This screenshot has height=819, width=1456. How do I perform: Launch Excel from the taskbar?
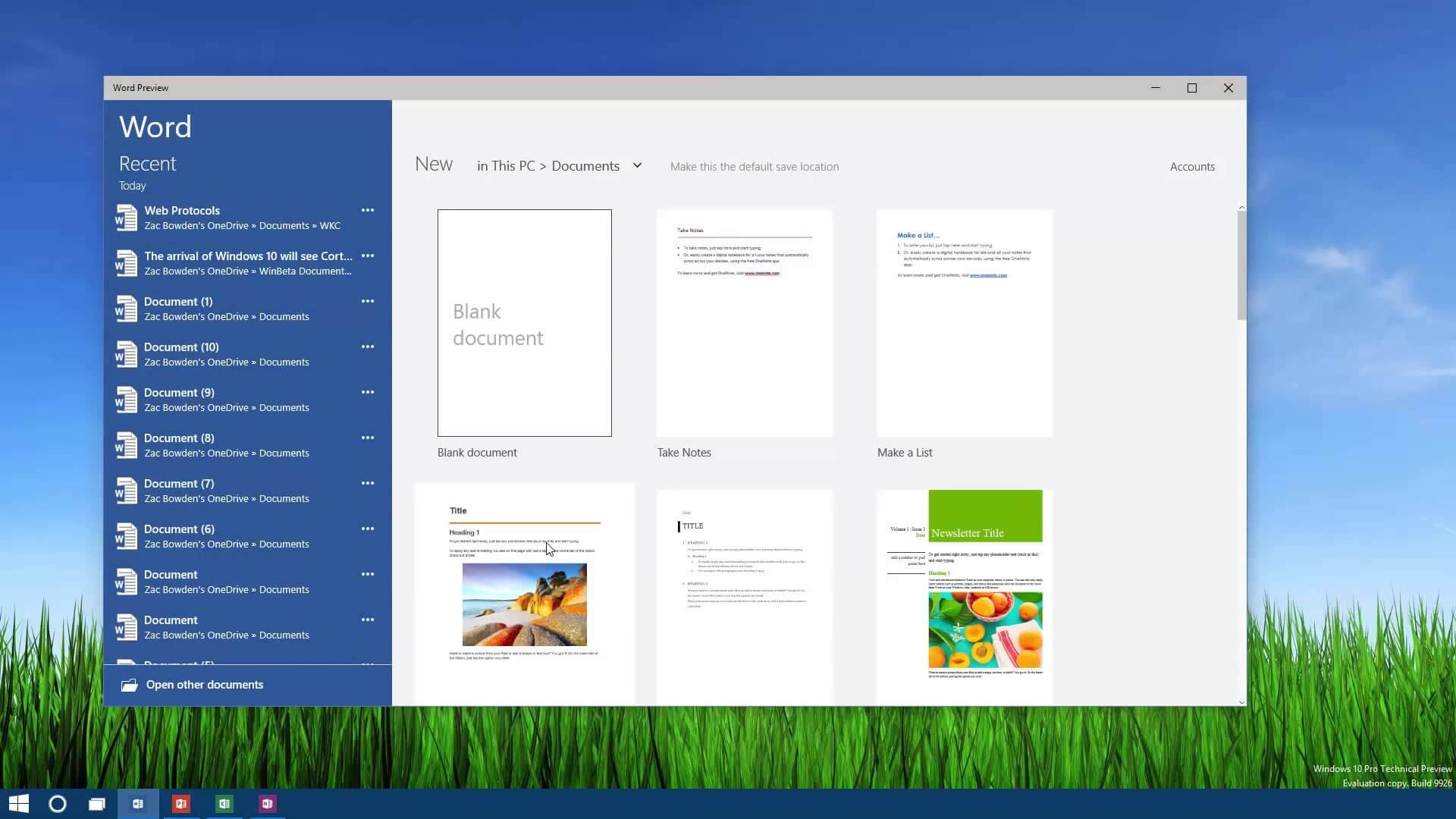coord(224,804)
